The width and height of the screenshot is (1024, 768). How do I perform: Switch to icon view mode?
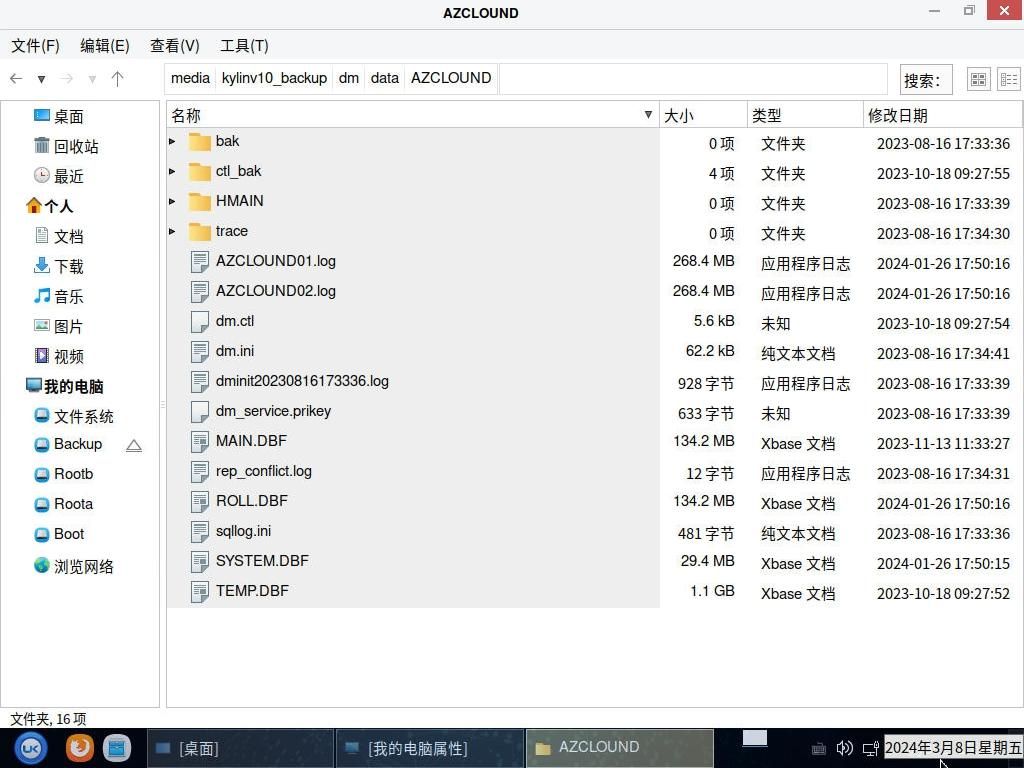(x=978, y=79)
